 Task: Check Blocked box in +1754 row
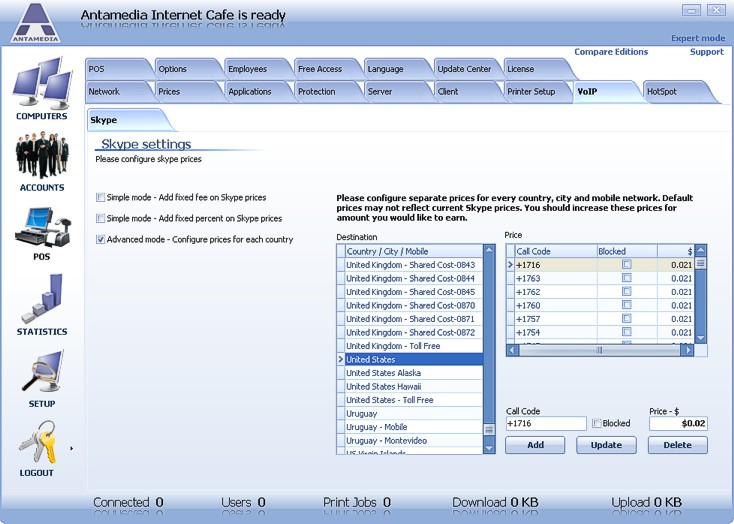(626, 332)
